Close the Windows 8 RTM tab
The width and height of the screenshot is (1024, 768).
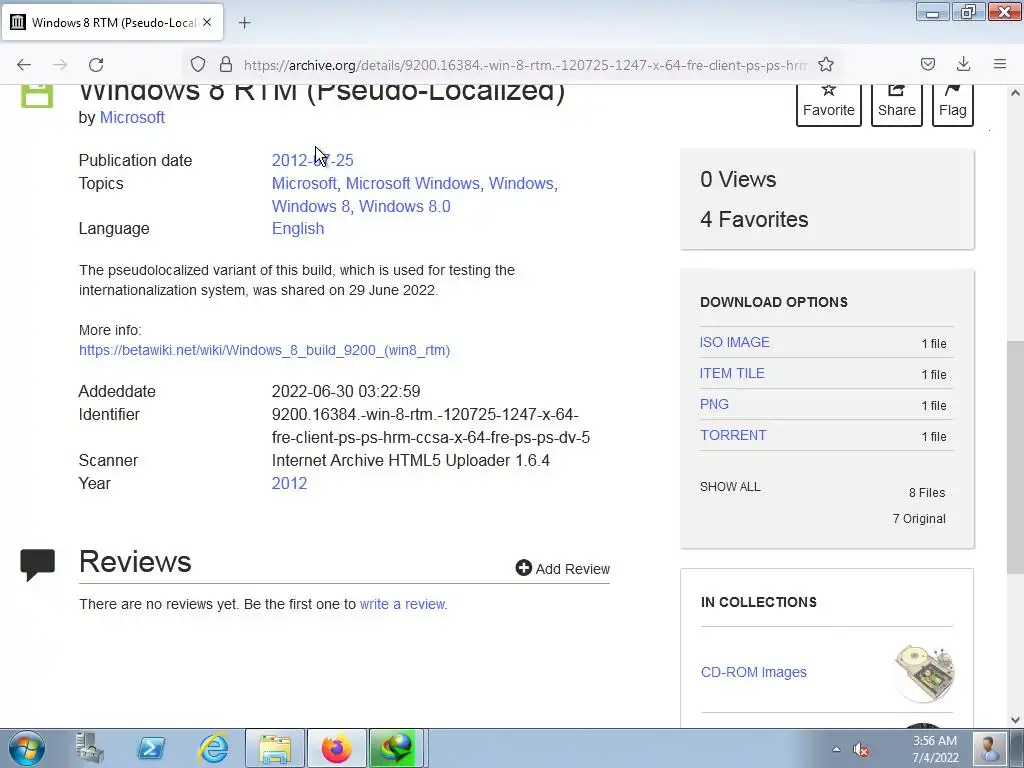(x=207, y=22)
